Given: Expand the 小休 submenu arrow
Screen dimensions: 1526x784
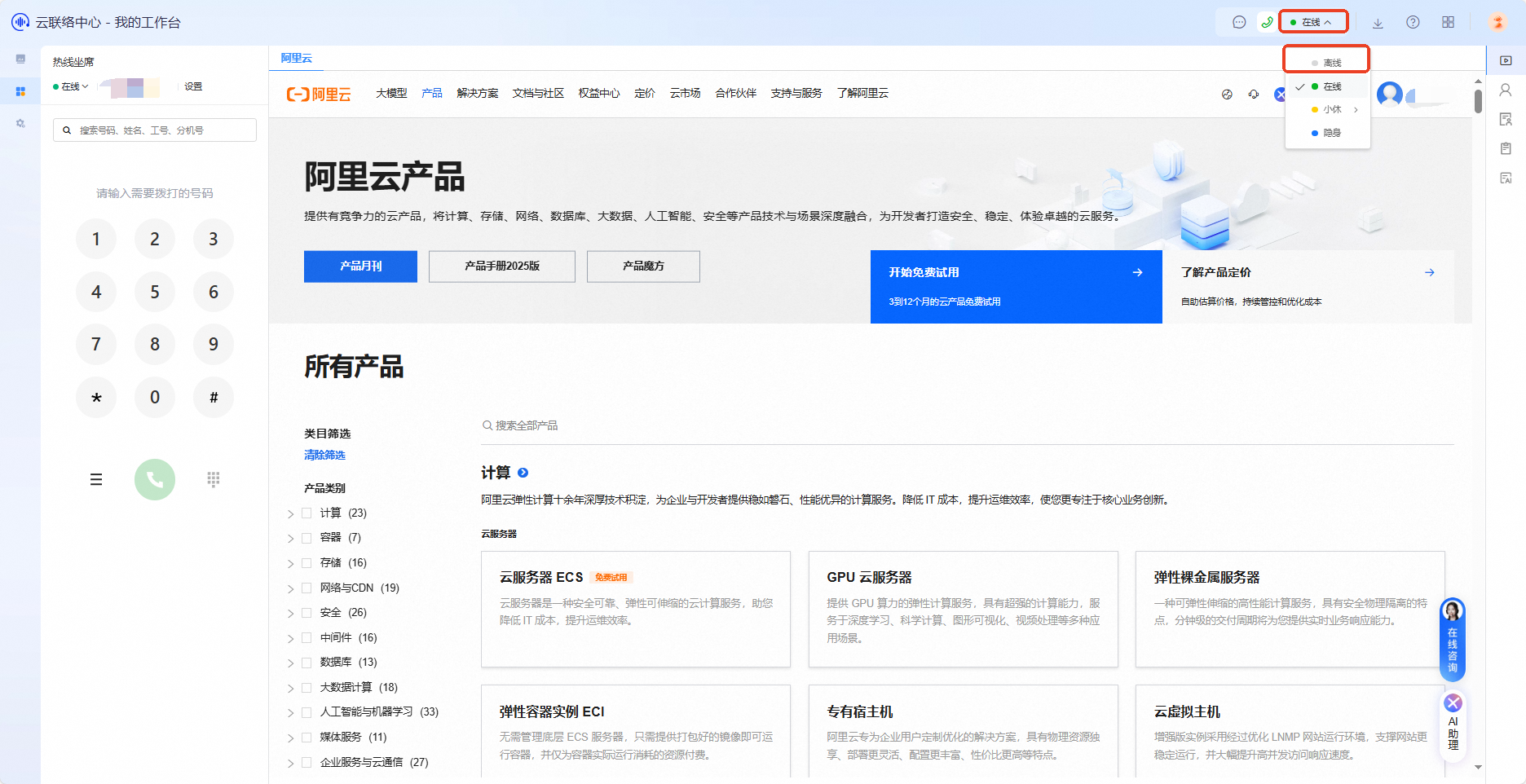Looking at the screenshot, I should pyautogui.click(x=1356, y=109).
